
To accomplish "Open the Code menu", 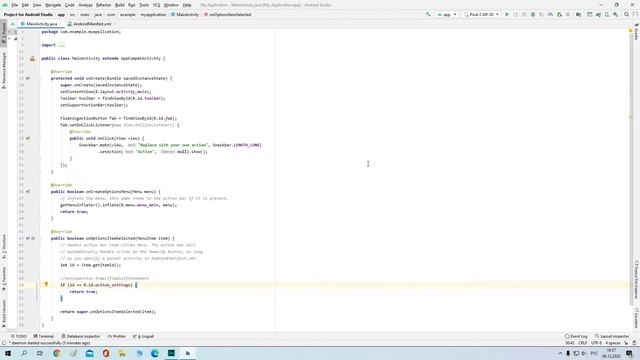I will pos(70,5).
